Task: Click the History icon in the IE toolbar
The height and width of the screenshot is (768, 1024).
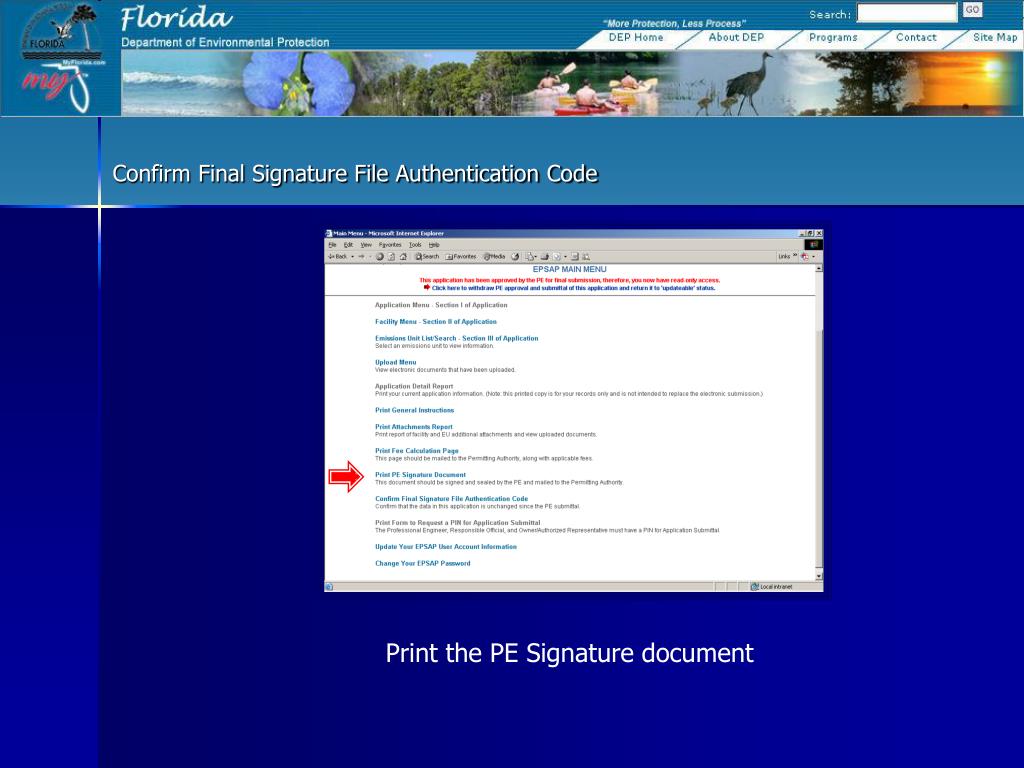Action: 515,257
